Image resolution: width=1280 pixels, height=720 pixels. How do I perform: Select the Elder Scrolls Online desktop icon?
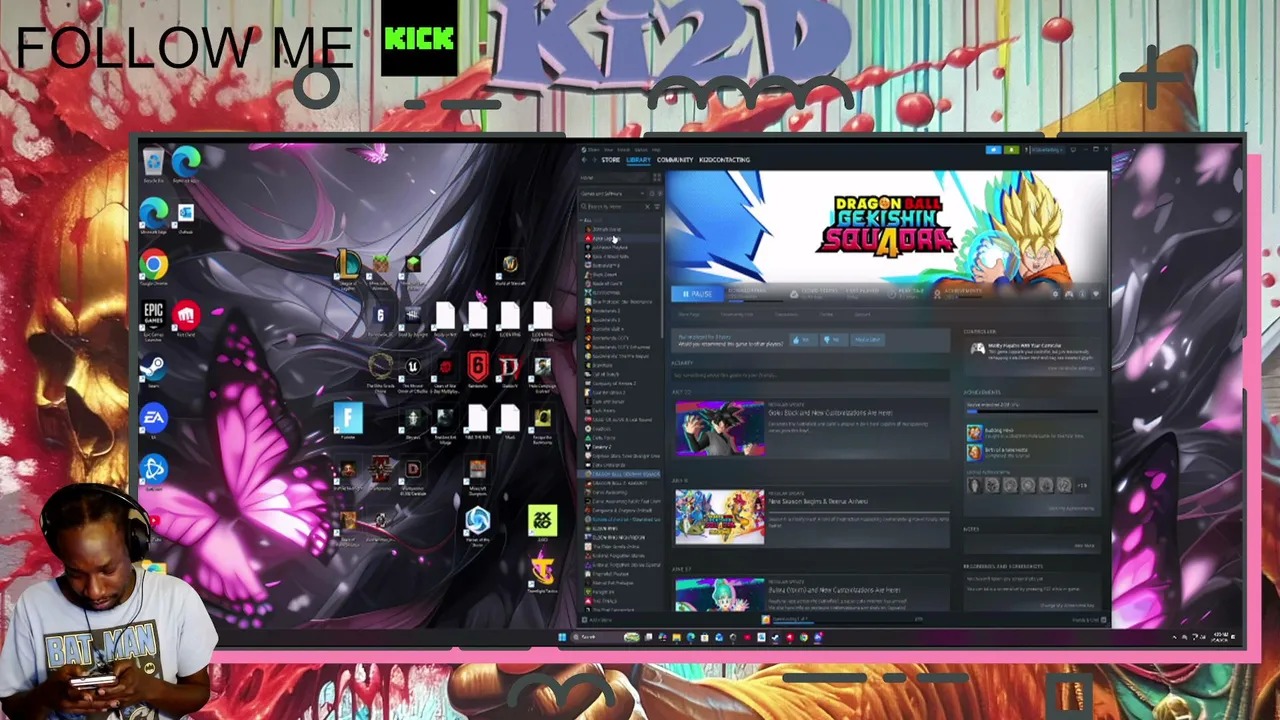tap(380, 370)
